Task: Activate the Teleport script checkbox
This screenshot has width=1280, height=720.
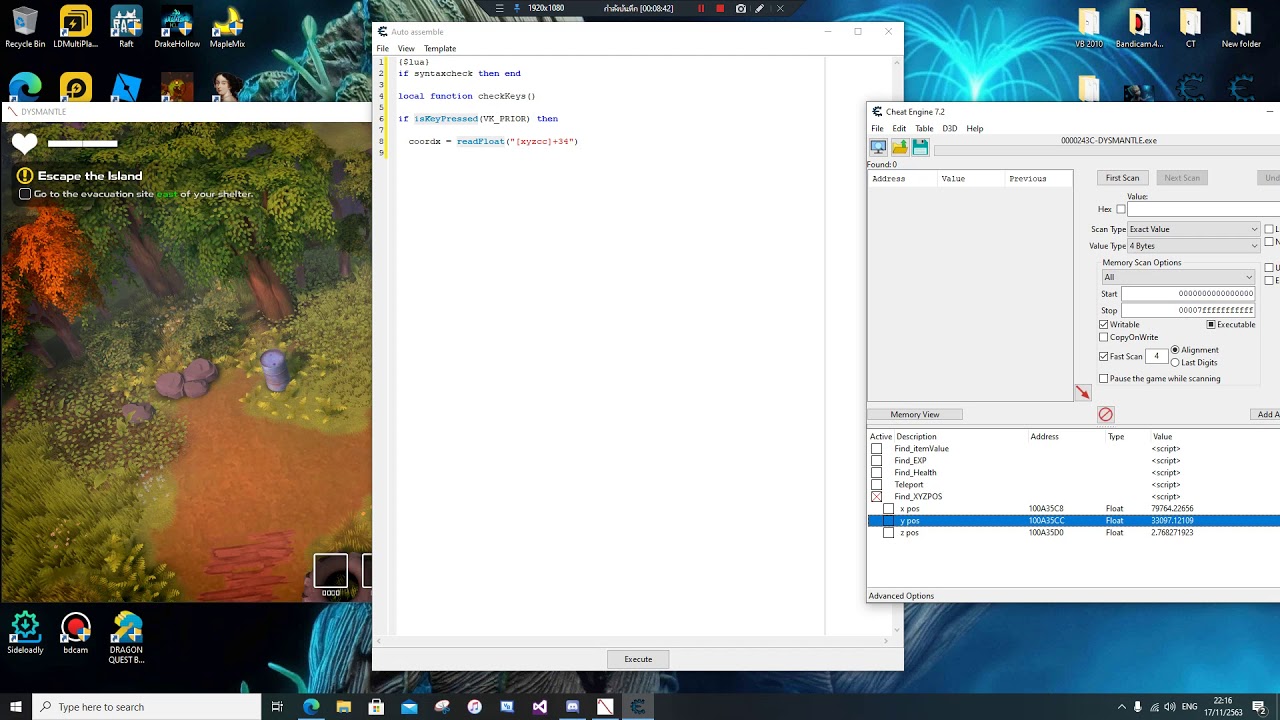Action: [x=877, y=485]
